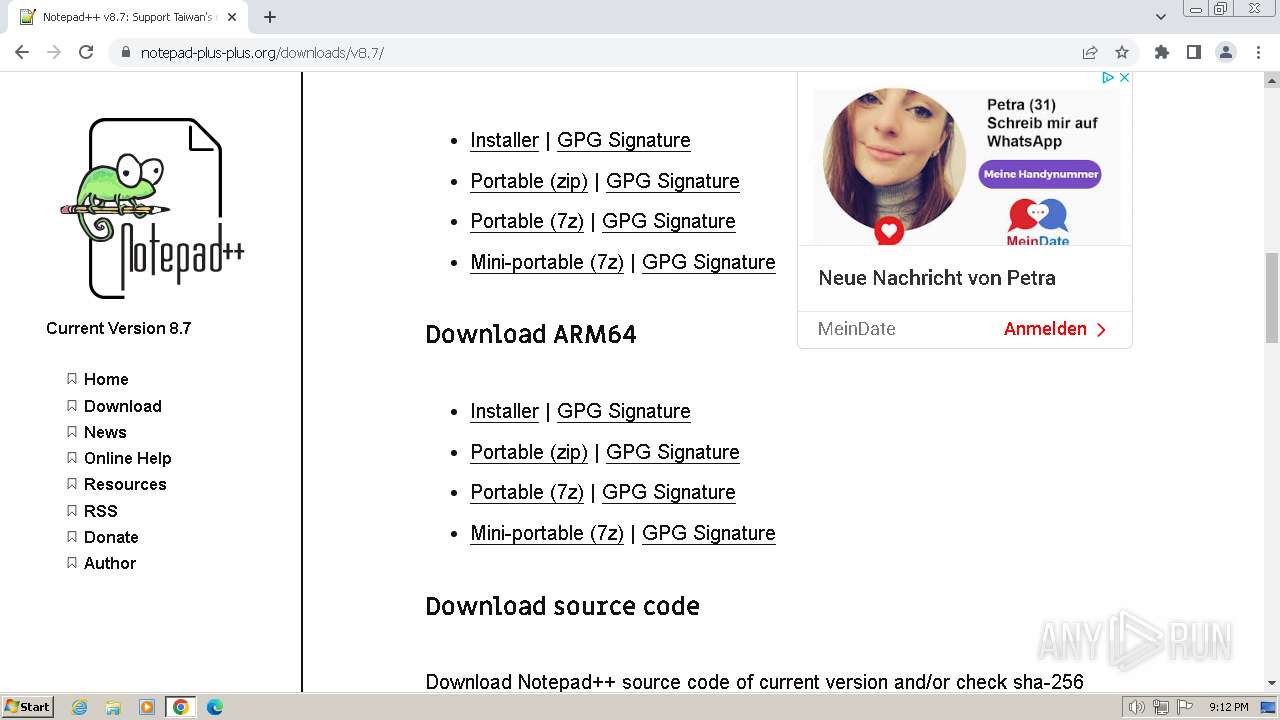Open Internet Explorer from taskbar
The width and height of the screenshot is (1280, 720).
[x=80, y=707]
